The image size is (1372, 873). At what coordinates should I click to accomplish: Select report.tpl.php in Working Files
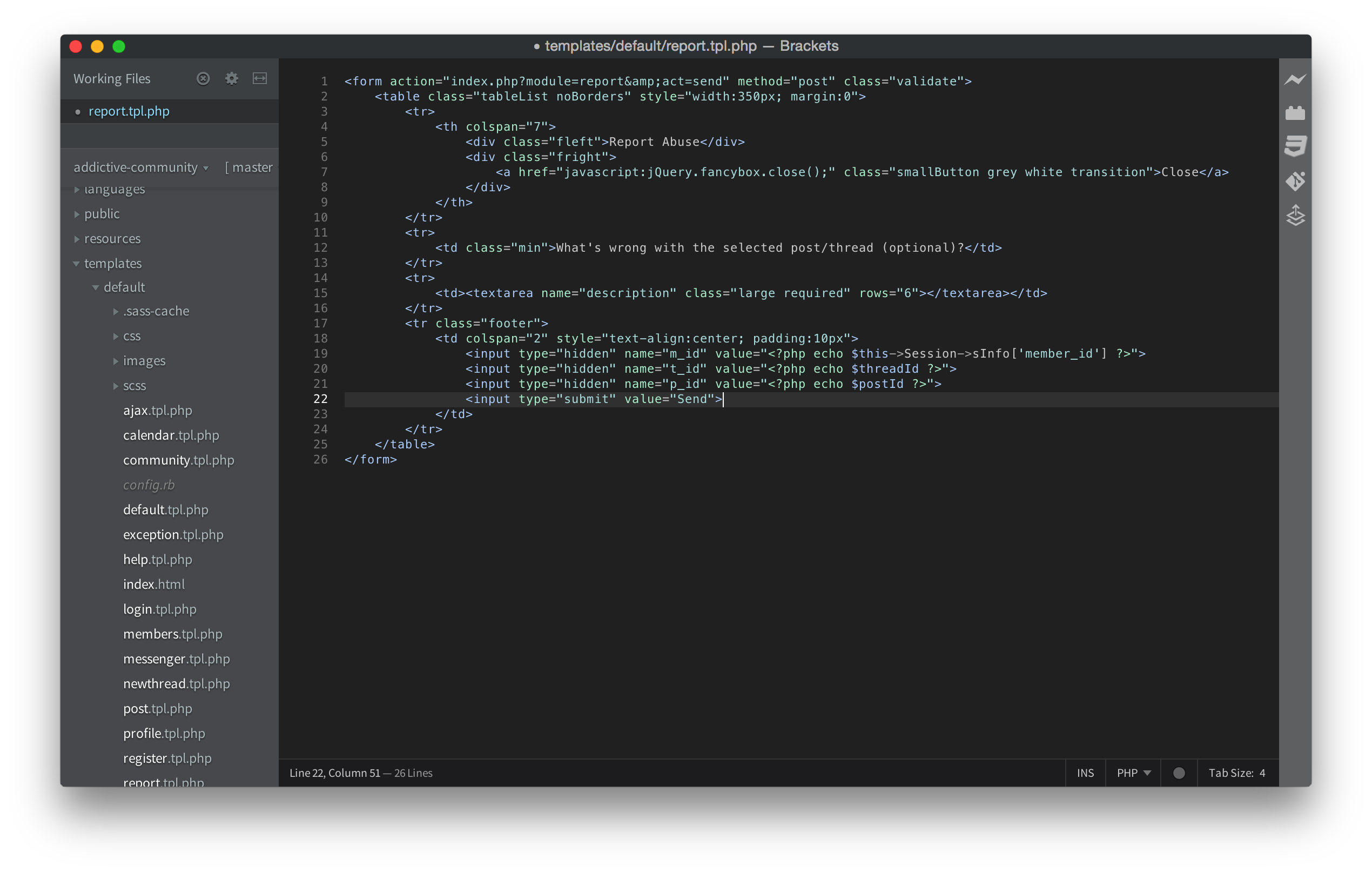point(129,112)
